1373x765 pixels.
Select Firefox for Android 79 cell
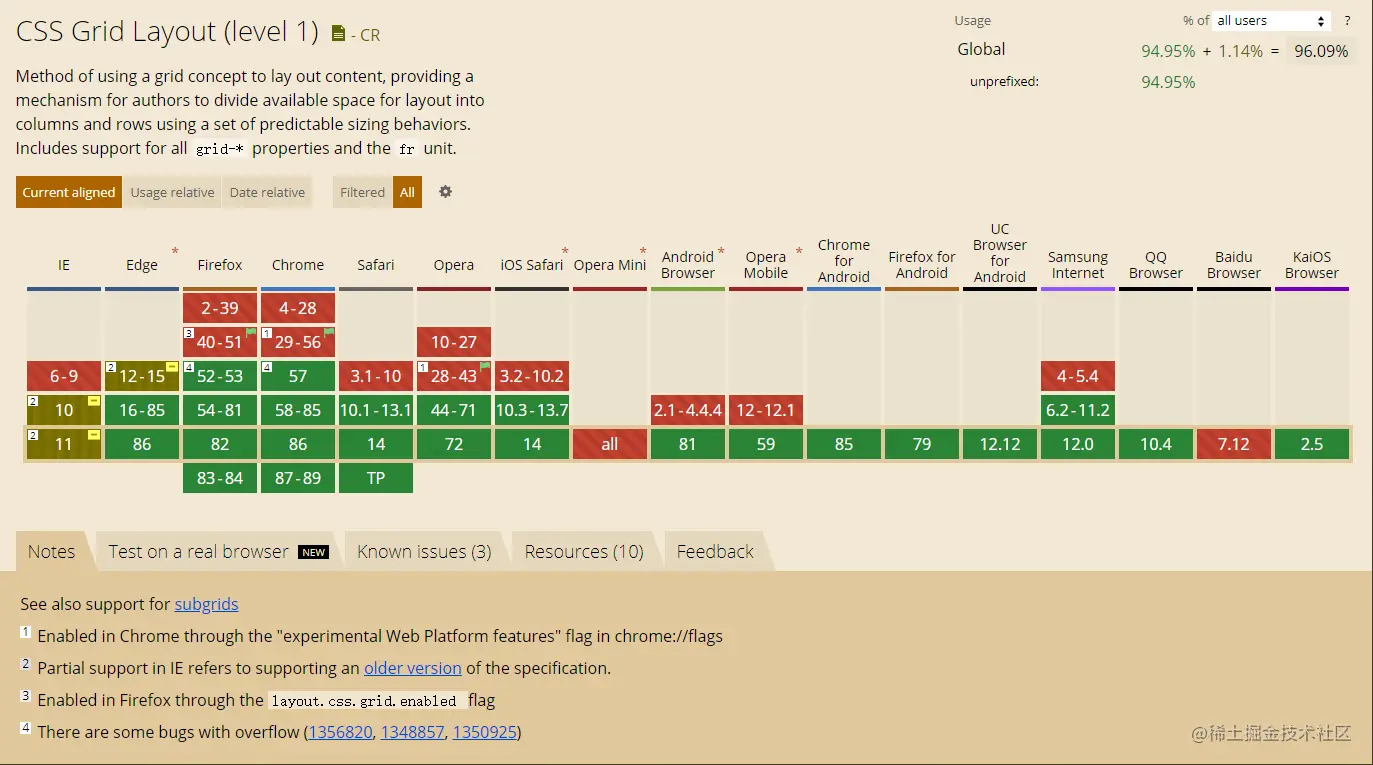[922, 444]
